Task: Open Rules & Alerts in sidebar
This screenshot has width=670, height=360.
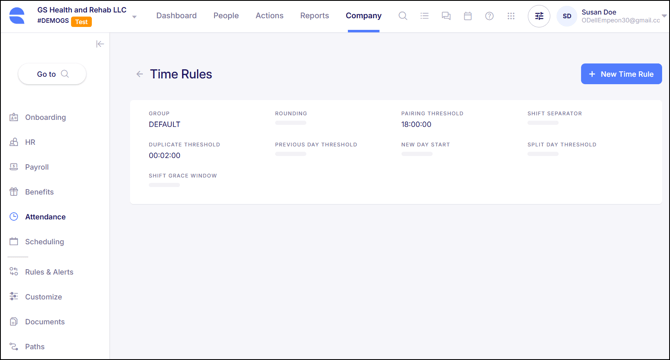Action: point(49,272)
